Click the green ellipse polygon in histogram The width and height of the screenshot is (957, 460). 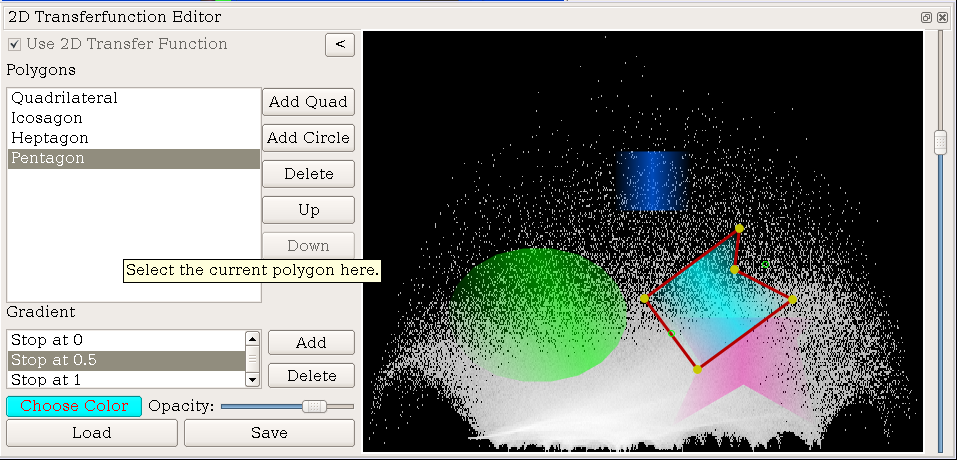pyautogui.click(x=541, y=314)
